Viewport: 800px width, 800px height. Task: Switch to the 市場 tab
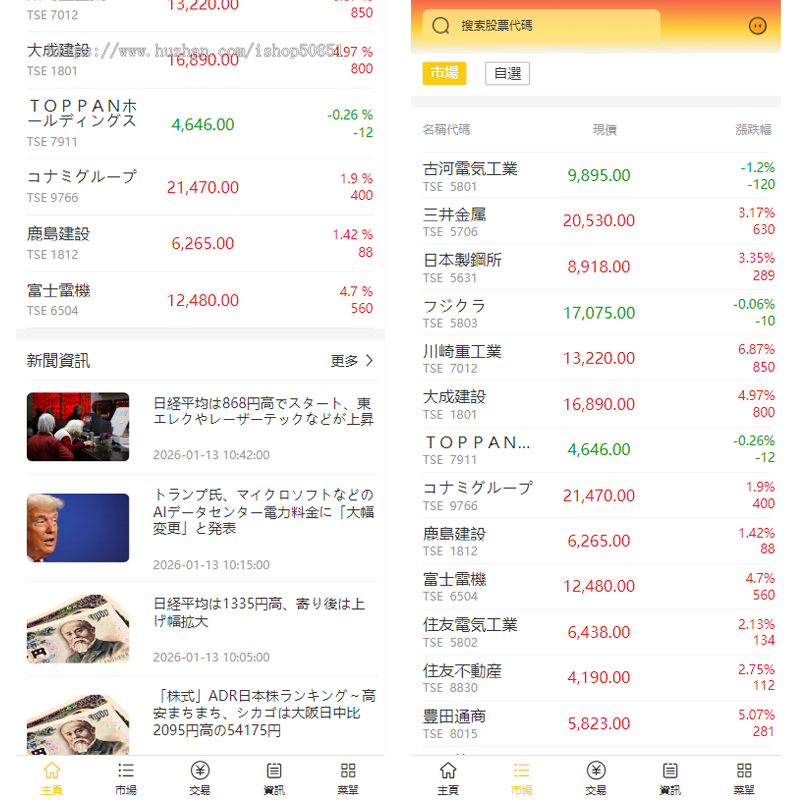click(x=444, y=73)
